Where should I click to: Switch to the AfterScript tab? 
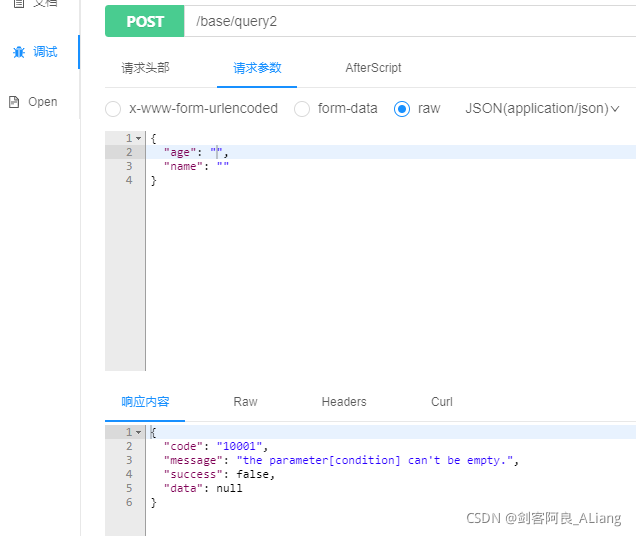pyautogui.click(x=373, y=68)
